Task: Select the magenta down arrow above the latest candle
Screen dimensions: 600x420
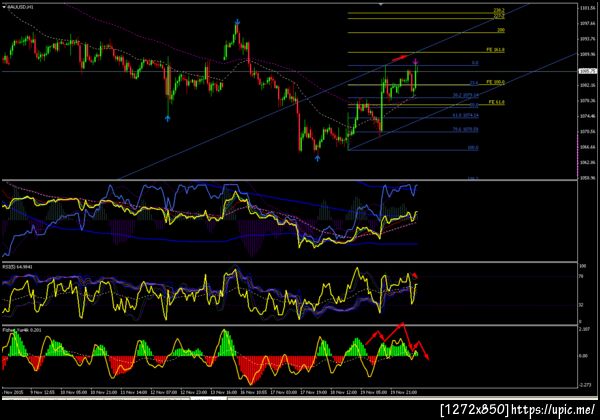Action: pyautogui.click(x=416, y=62)
